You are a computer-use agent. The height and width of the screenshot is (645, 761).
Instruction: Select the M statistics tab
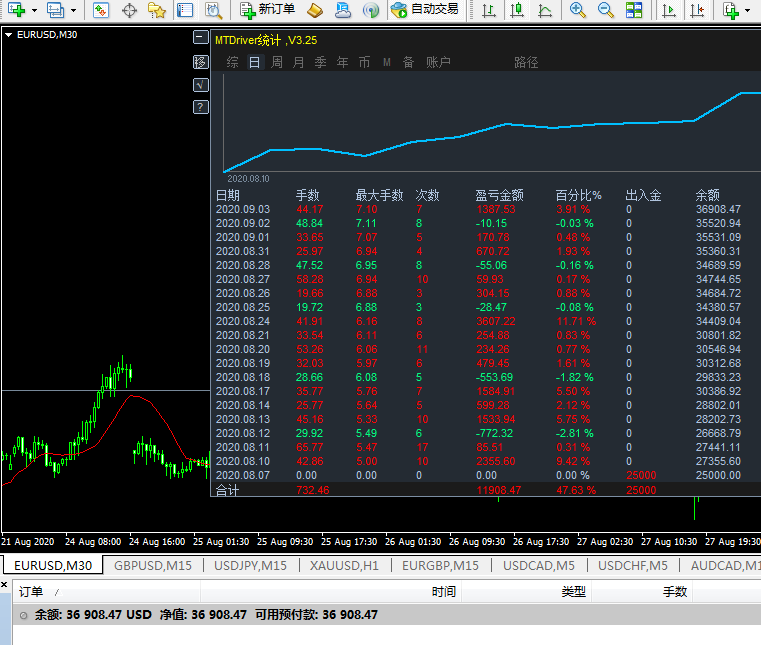387,62
